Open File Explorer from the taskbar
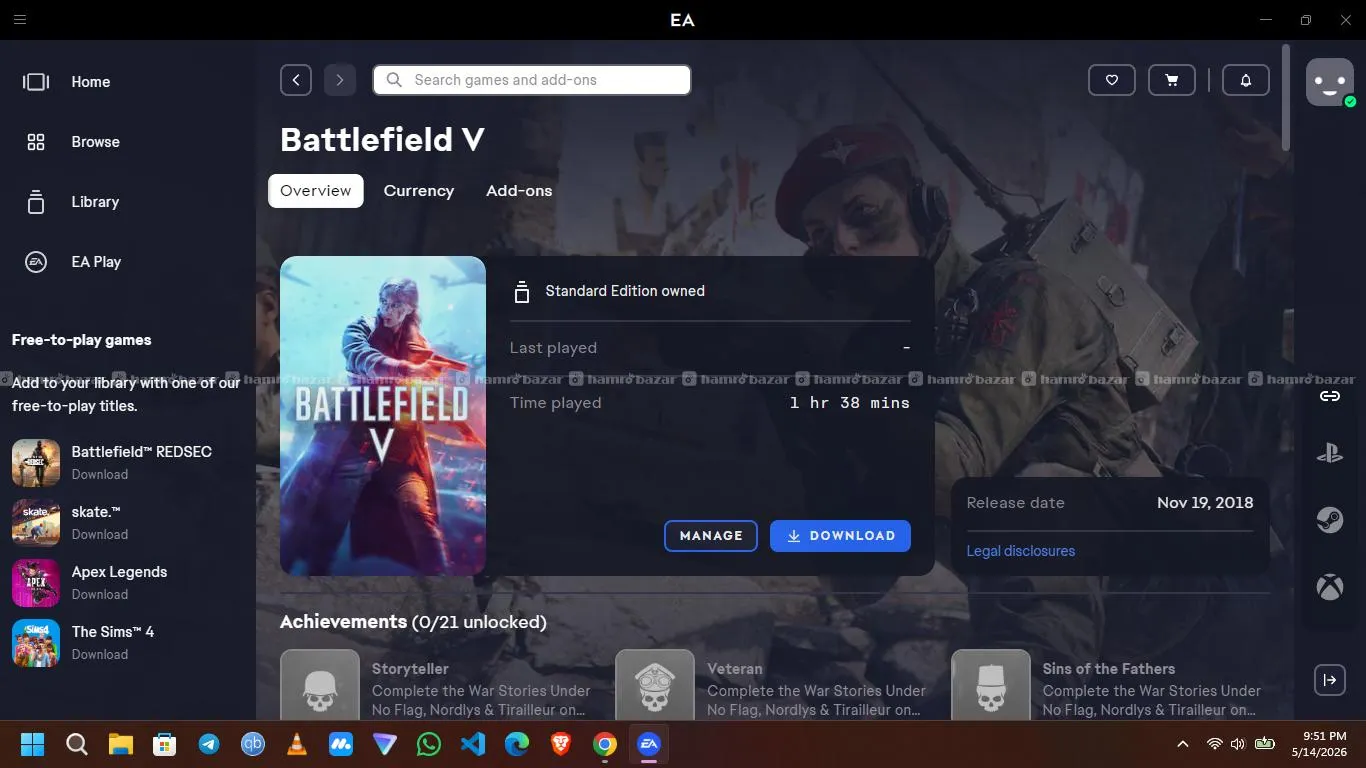Screen dimensions: 1366x768 [121, 744]
